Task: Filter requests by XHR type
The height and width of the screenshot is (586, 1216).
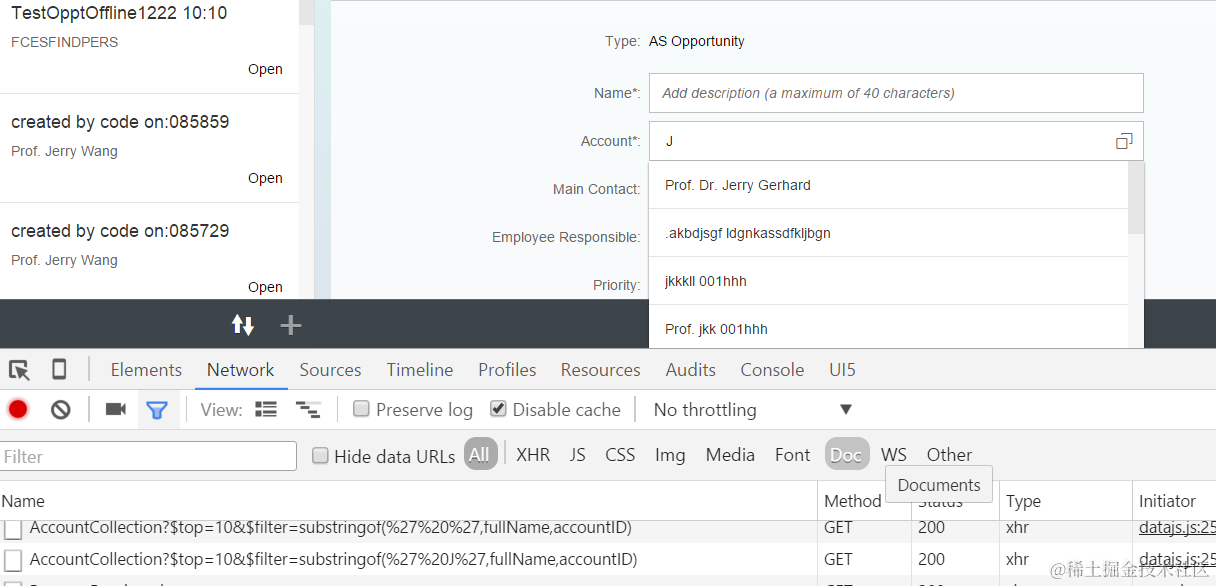Action: tap(533, 455)
